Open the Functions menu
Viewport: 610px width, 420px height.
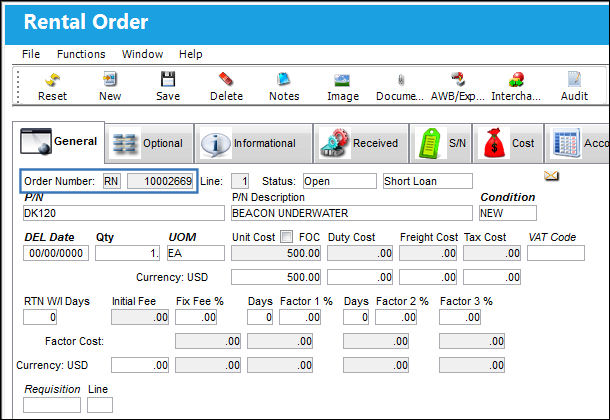point(81,54)
